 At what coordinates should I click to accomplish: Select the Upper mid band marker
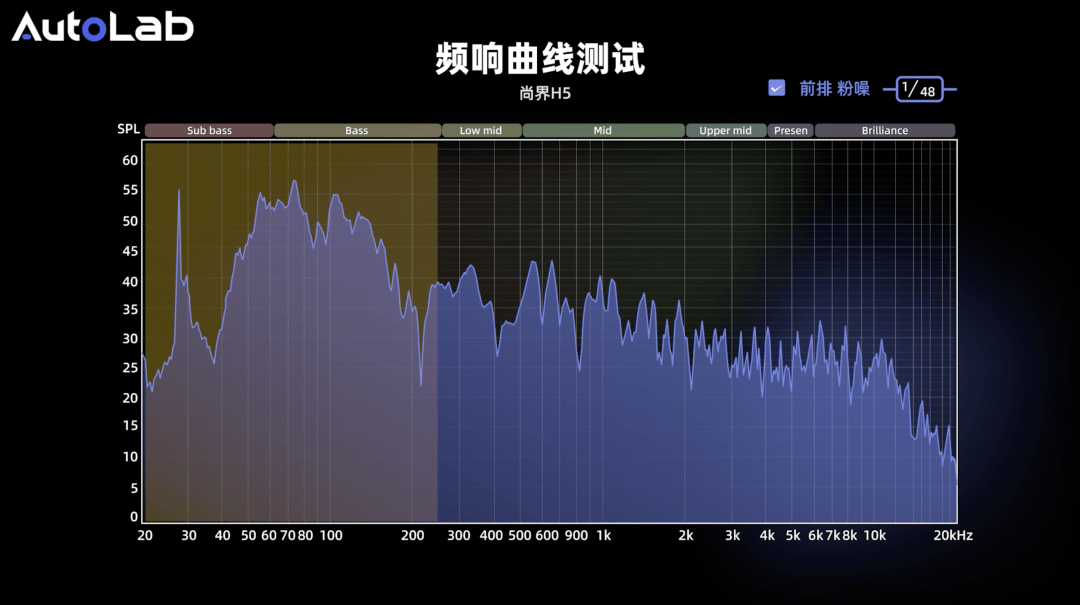(x=726, y=129)
